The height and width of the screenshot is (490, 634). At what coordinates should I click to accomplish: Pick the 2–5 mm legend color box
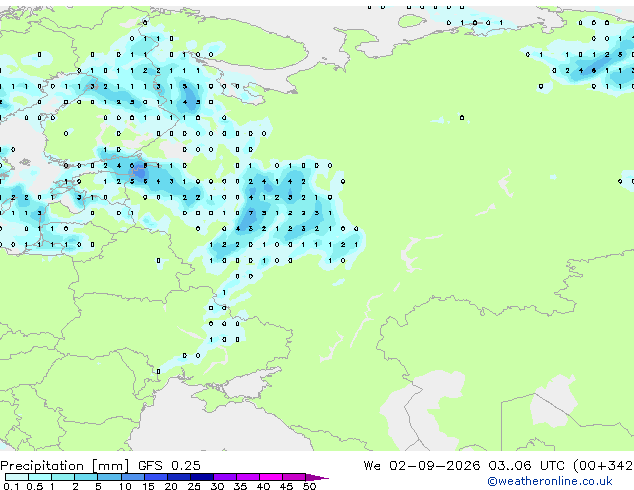[x=86, y=477]
